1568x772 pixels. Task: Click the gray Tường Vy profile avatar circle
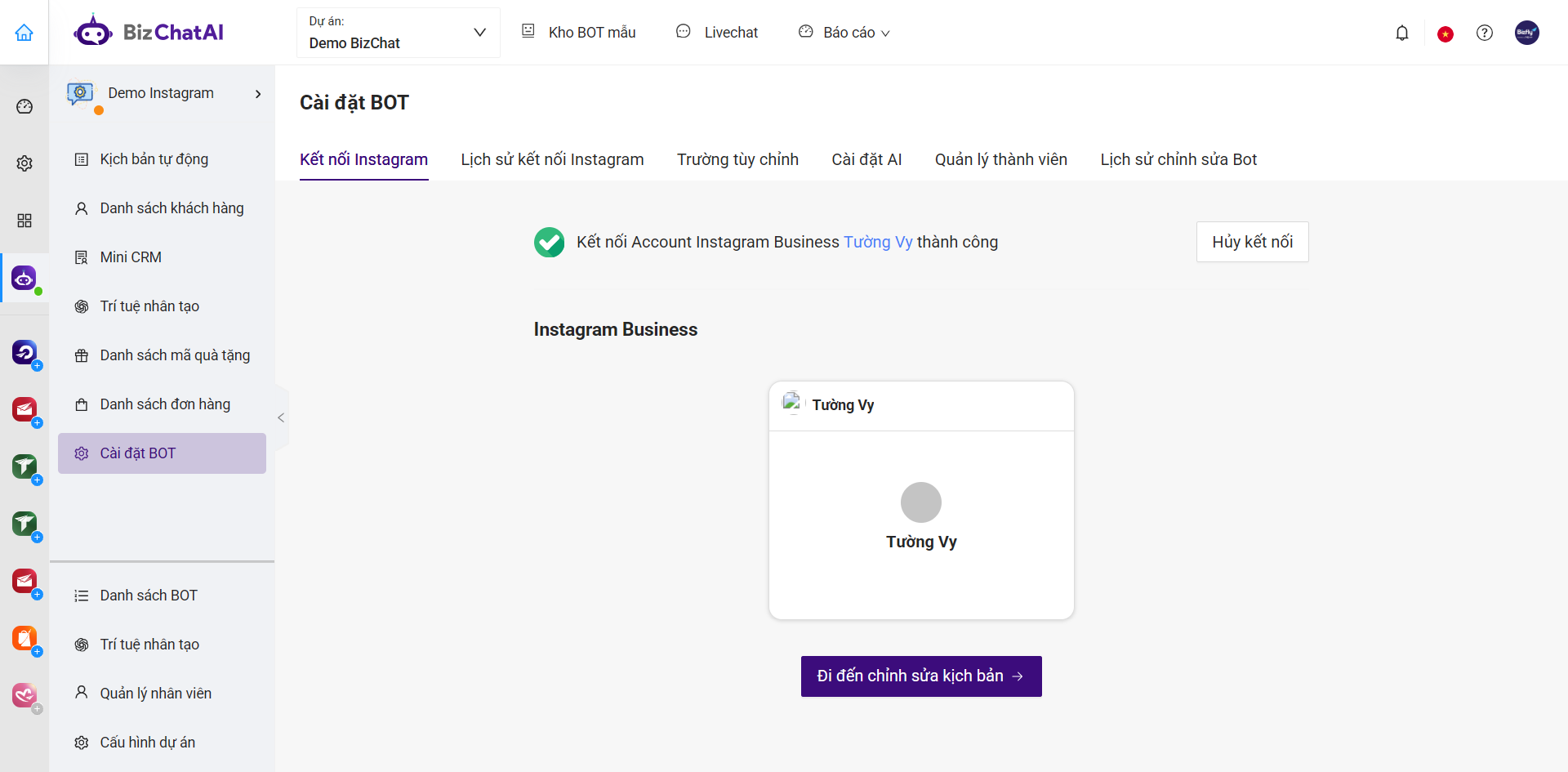921,502
